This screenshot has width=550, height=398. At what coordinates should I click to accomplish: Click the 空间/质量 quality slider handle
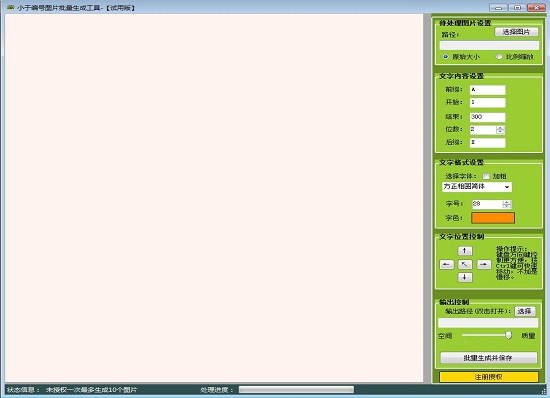tap(508, 336)
